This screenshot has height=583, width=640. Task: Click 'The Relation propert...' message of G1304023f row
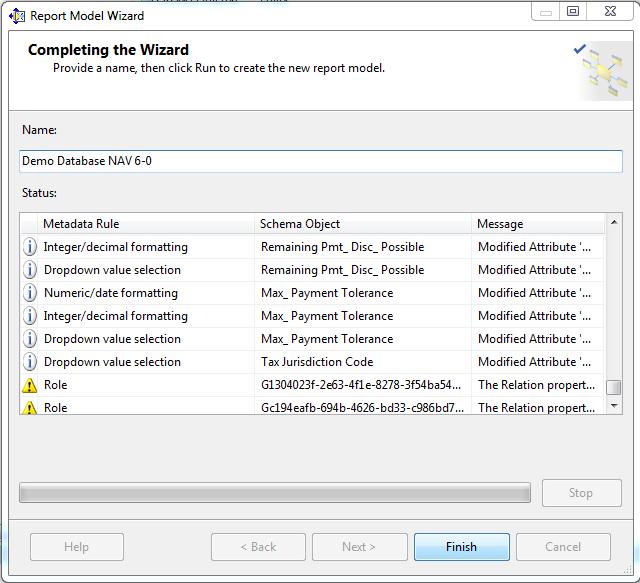tap(536, 385)
